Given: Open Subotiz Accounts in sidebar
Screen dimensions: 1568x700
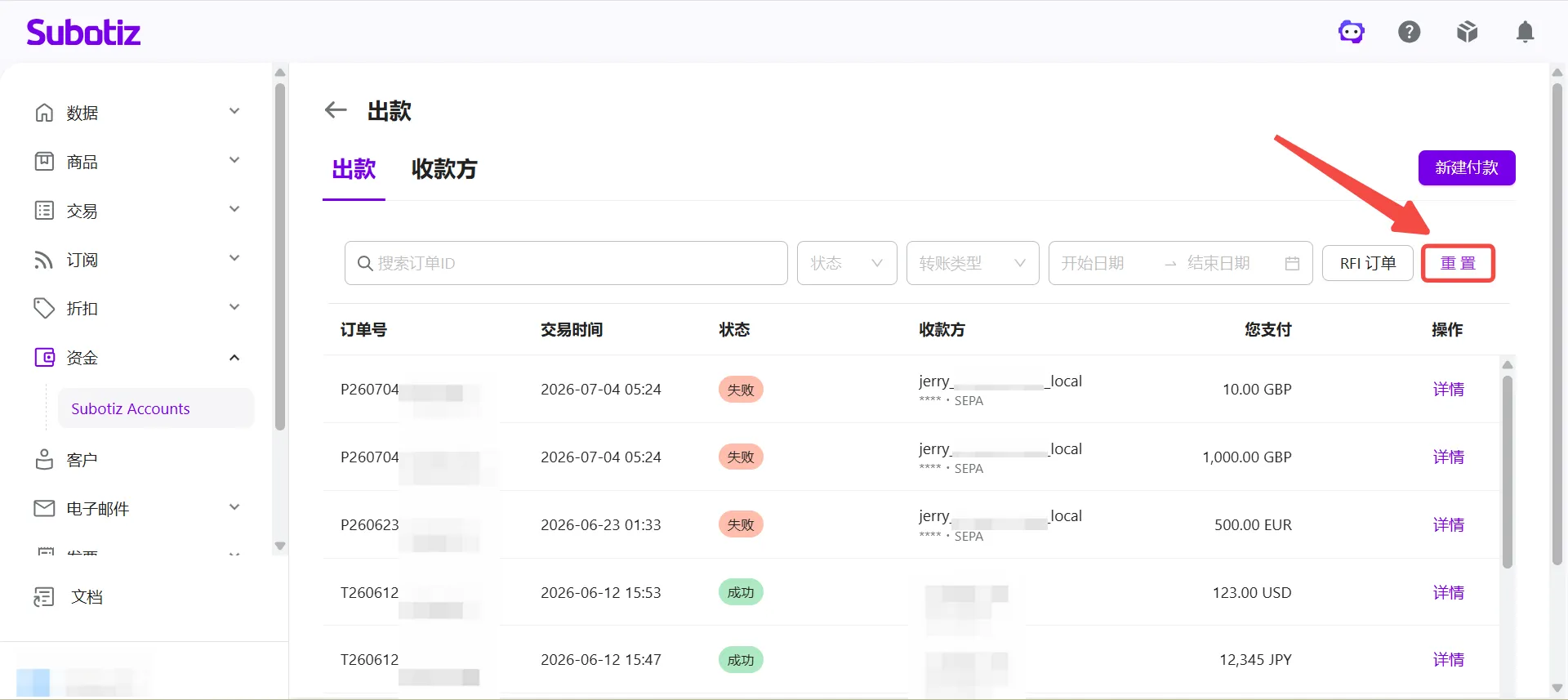Looking at the screenshot, I should tap(155, 408).
